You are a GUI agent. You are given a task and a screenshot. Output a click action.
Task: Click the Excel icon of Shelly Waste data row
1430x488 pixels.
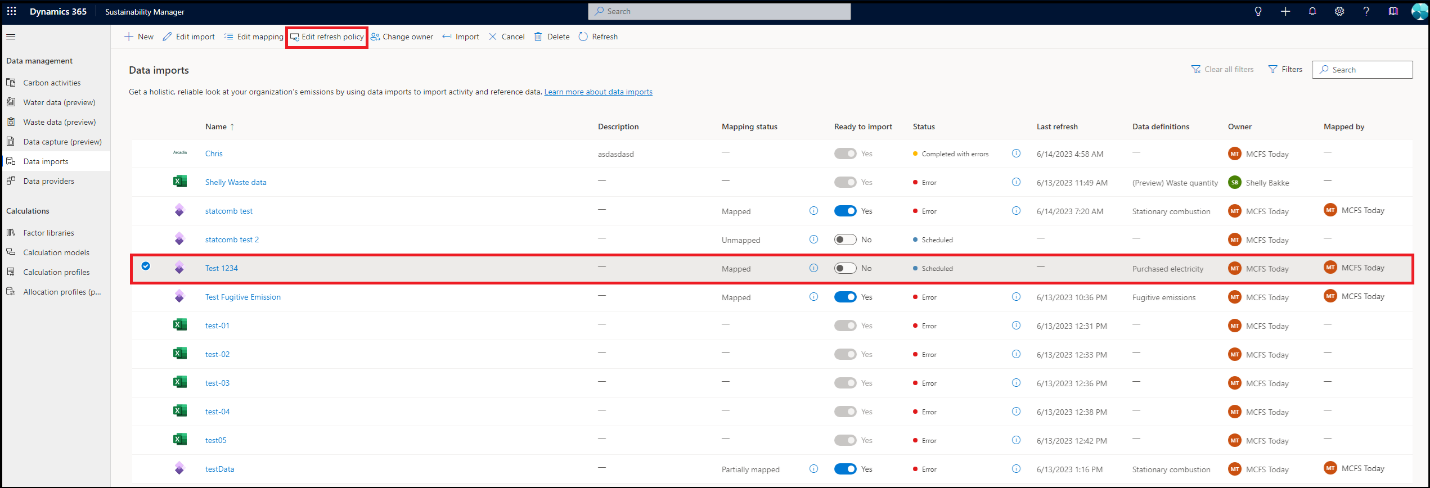point(180,182)
